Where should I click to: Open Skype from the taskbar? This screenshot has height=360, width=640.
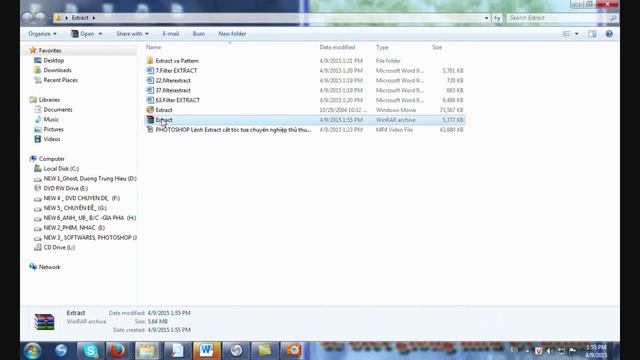coord(90,351)
